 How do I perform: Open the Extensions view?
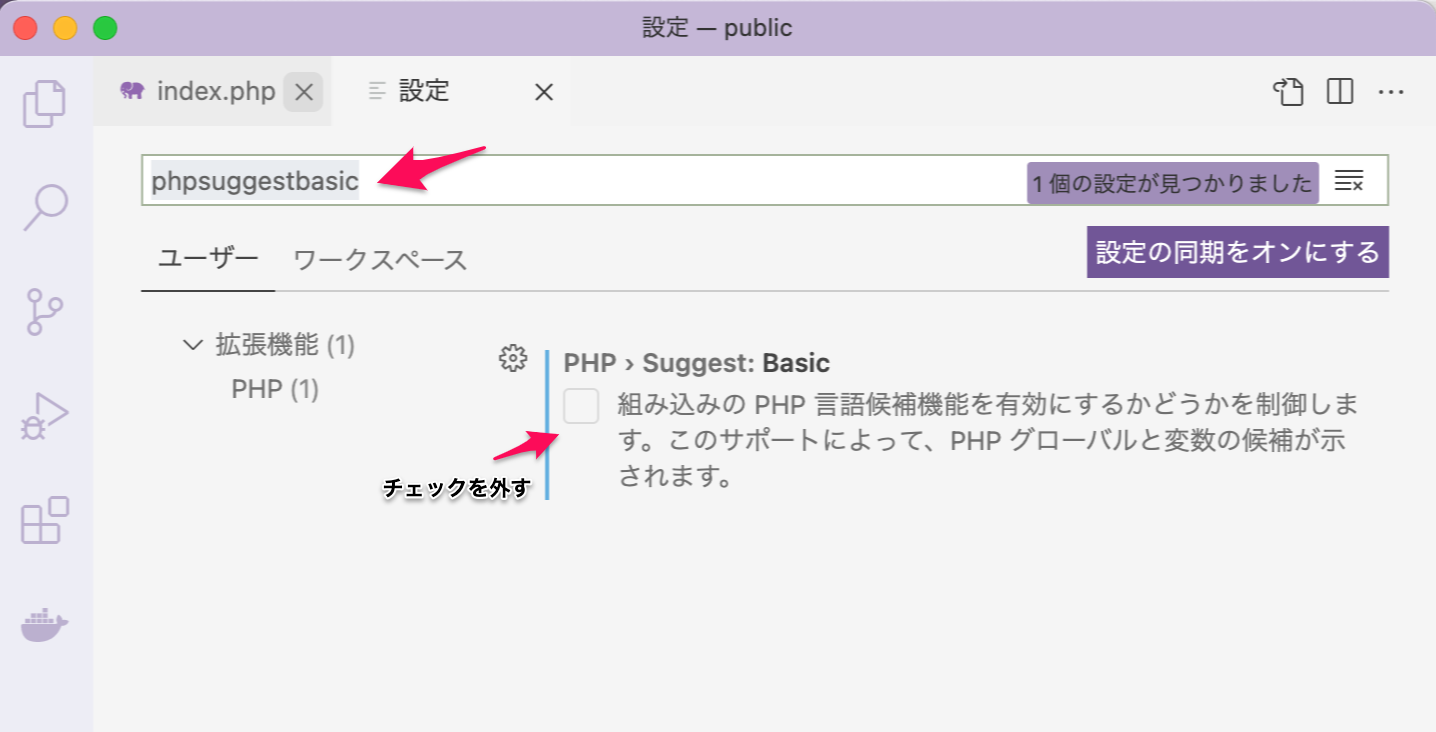tap(44, 518)
